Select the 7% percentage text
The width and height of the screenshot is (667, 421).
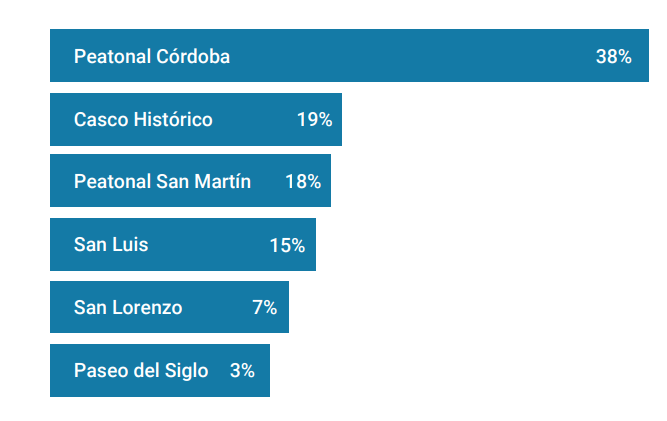pyautogui.click(x=264, y=308)
